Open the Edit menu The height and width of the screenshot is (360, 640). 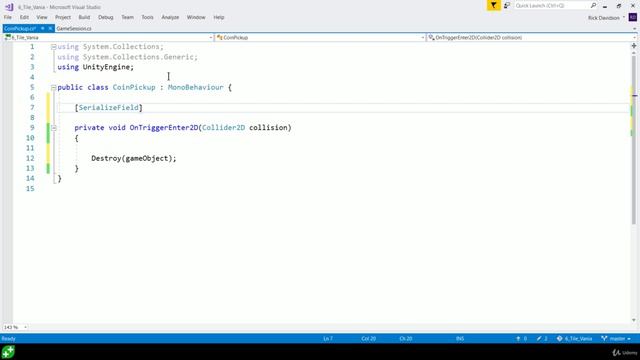(x=24, y=17)
